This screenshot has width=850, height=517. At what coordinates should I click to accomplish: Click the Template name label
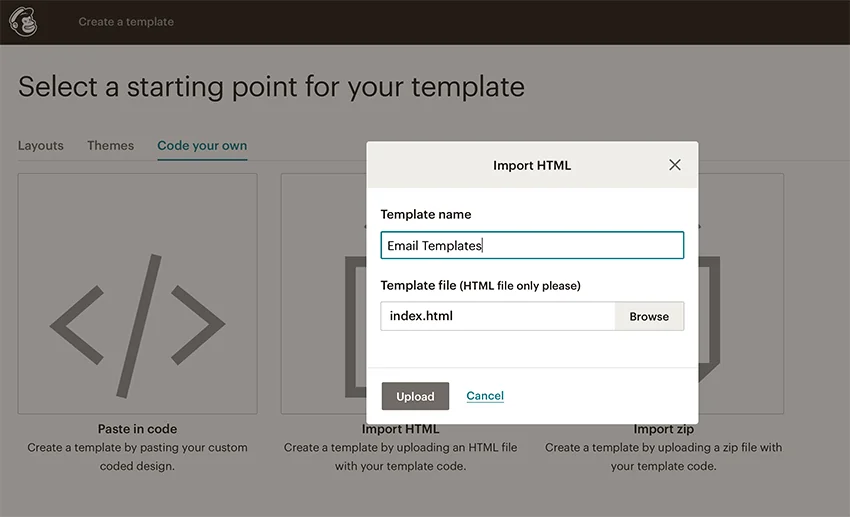426,214
